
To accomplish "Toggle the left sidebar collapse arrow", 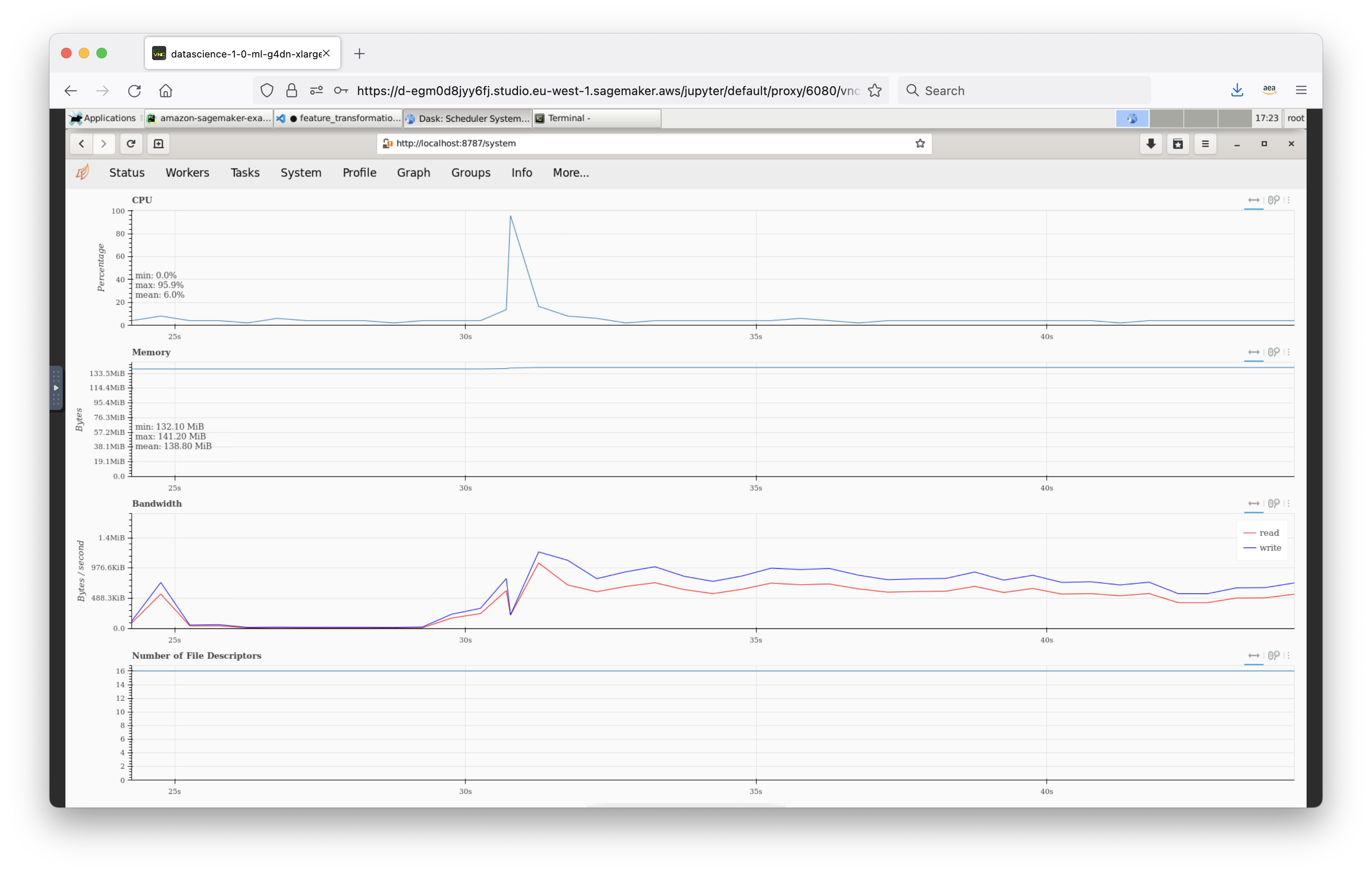I will 57,388.
